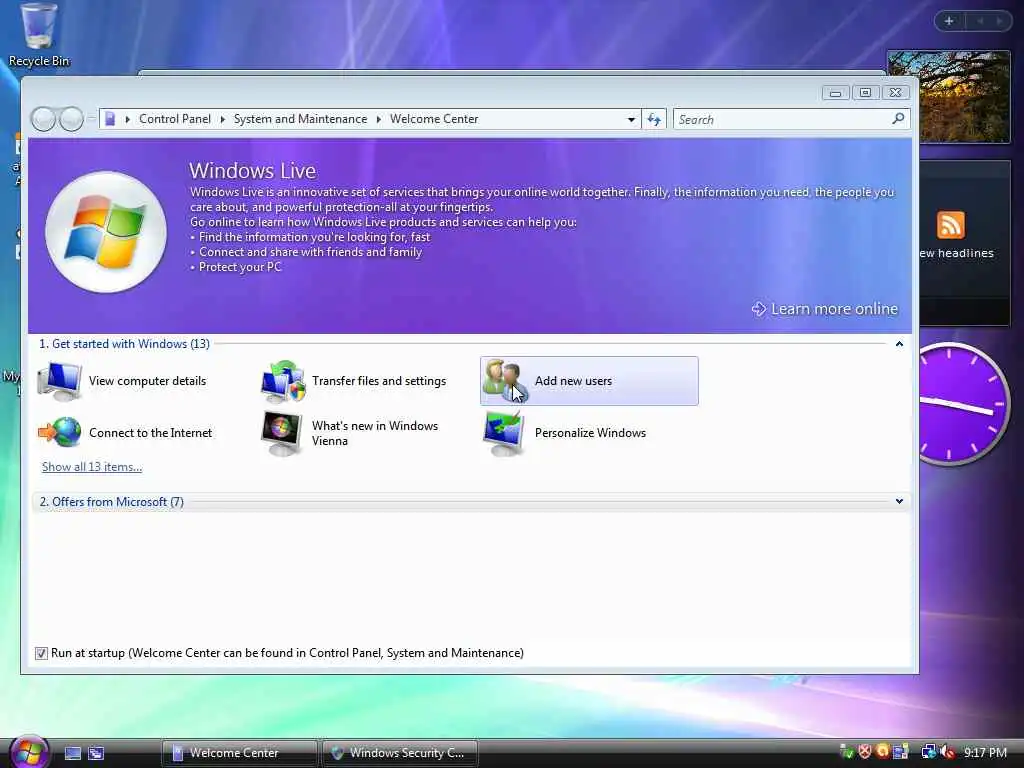
Task: Open the View computer details icon
Action: click(59, 381)
